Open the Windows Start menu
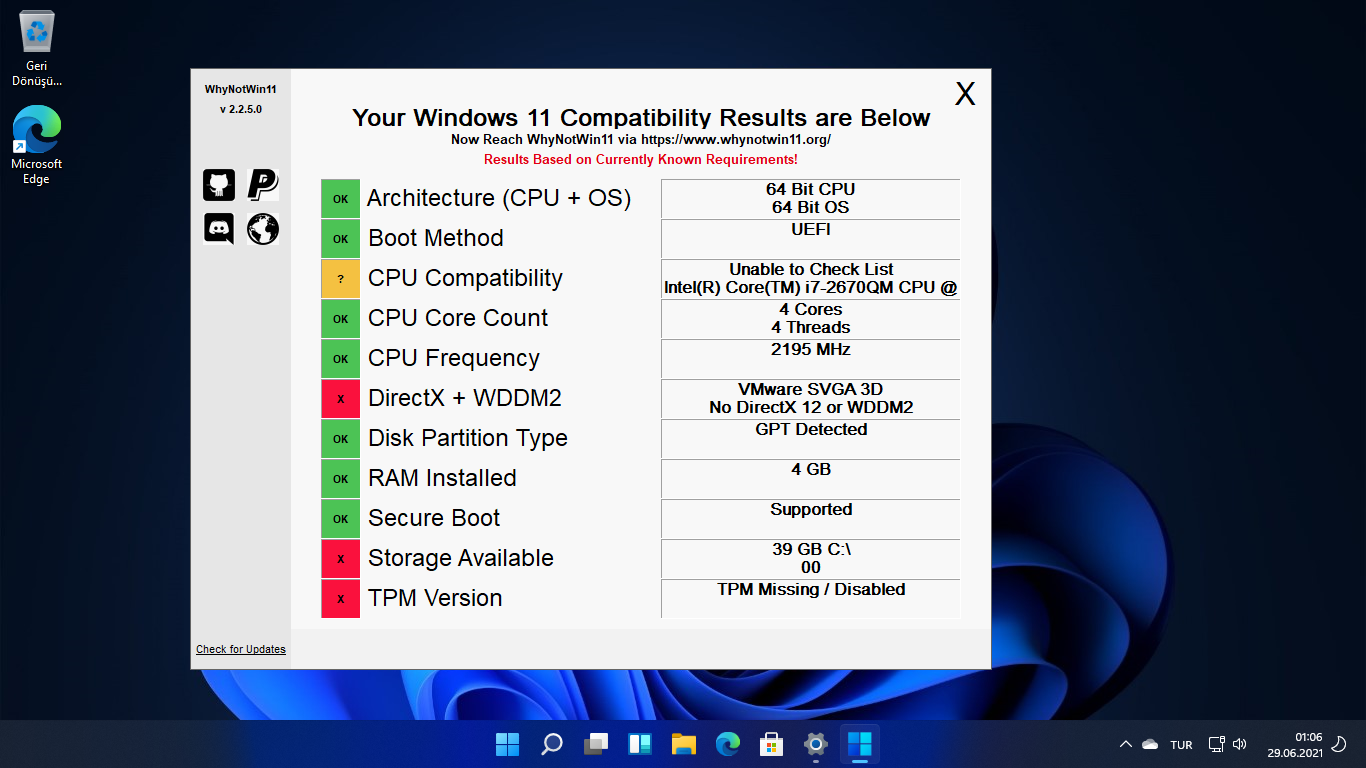Screen dimensions: 1366x768 [x=507, y=744]
